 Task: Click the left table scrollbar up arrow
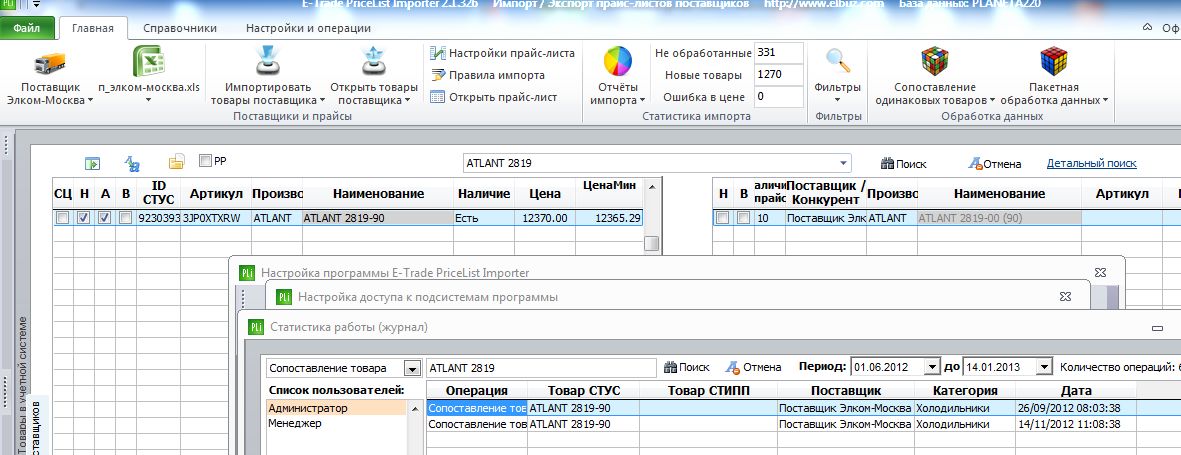(652, 185)
